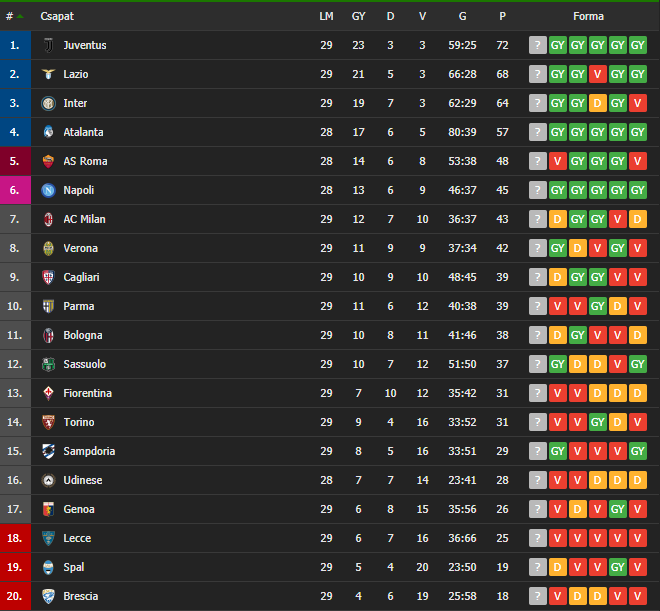660x611 pixels.
Task: Click the Csapat column header
Action: (x=57, y=16)
